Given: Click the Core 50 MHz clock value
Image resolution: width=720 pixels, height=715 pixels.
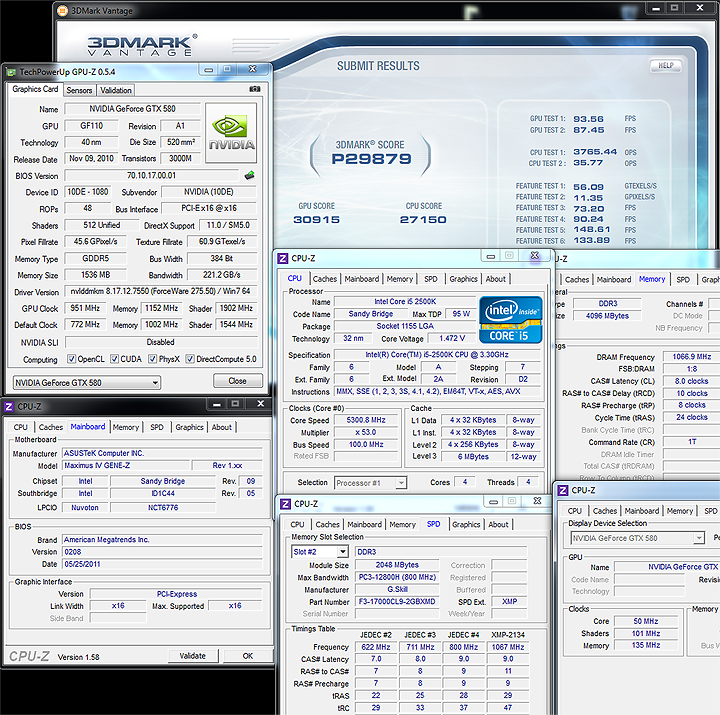Looking at the screenshot, I should [x=646, y=621].
